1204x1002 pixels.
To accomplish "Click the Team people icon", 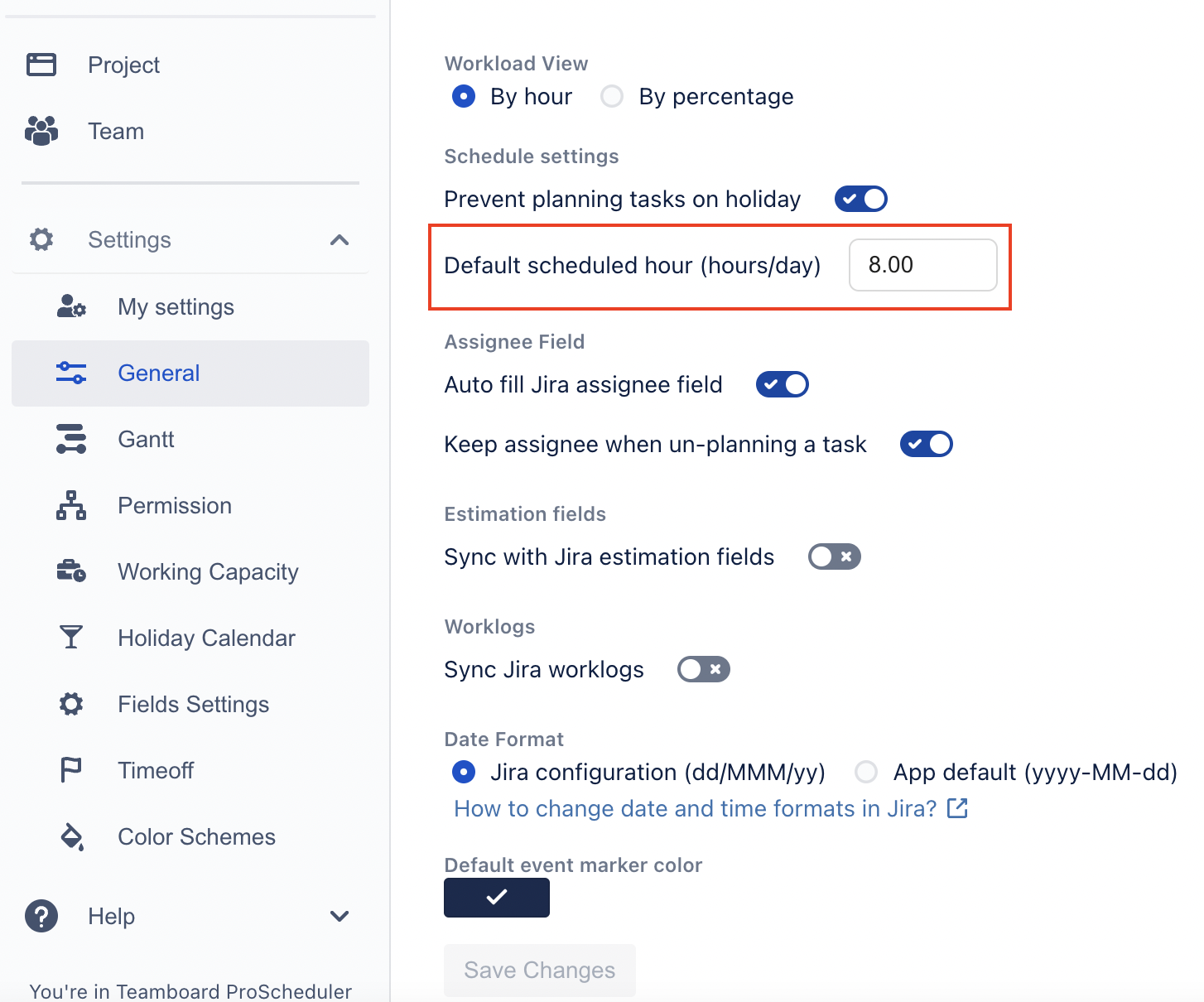I will (41, 131).
